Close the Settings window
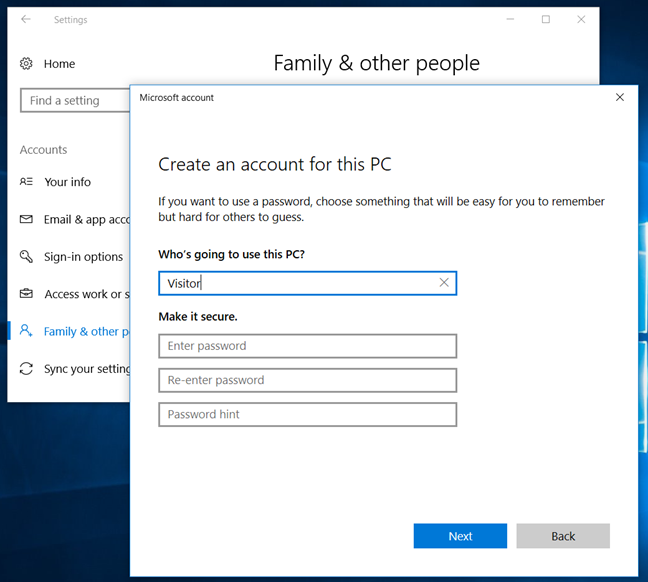The image size is (648, 582). (x=582, y=19)
